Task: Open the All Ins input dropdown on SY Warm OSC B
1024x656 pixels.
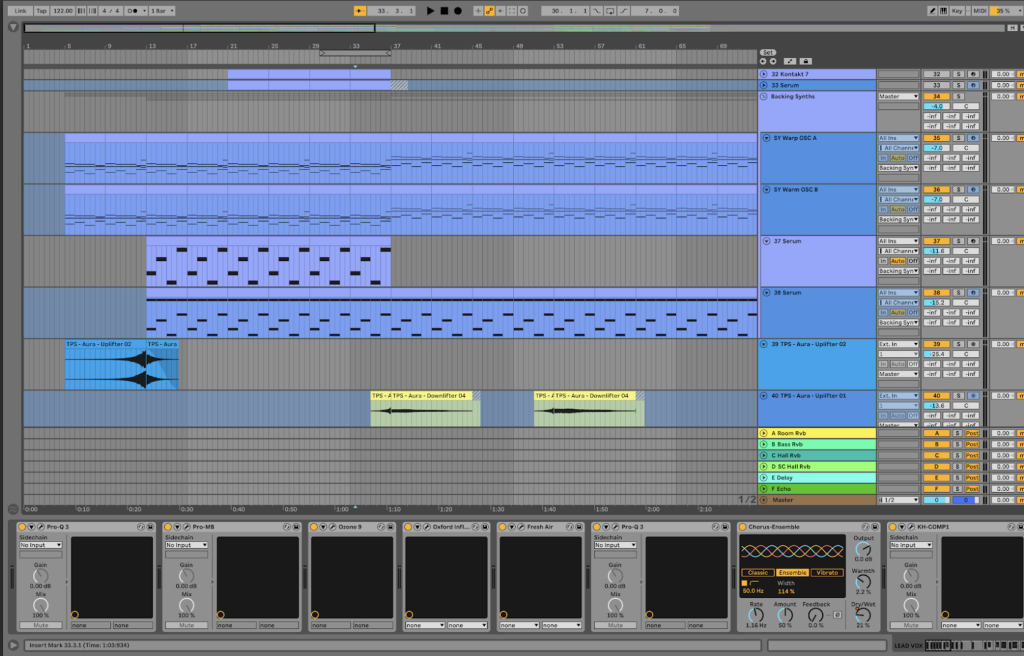Action: 897,190
